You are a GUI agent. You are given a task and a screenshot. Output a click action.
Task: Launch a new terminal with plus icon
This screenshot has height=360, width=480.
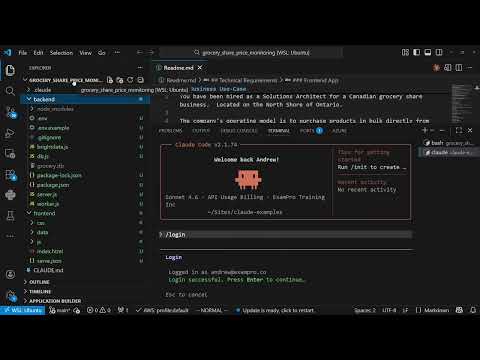click(425, 130)
